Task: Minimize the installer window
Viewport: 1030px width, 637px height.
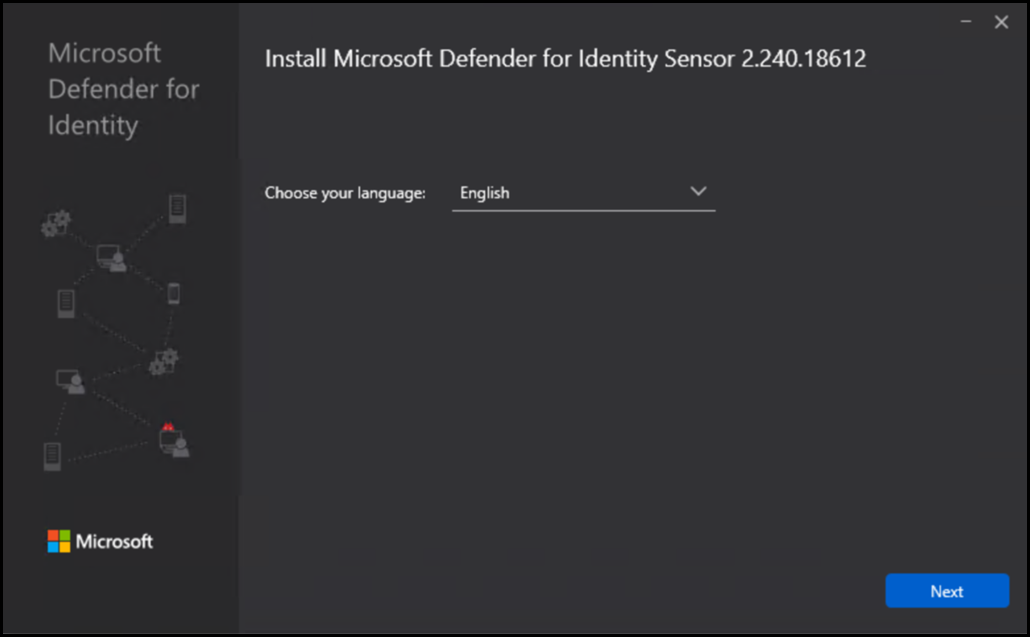Action: pyautogui.click(x=966, y=22)
